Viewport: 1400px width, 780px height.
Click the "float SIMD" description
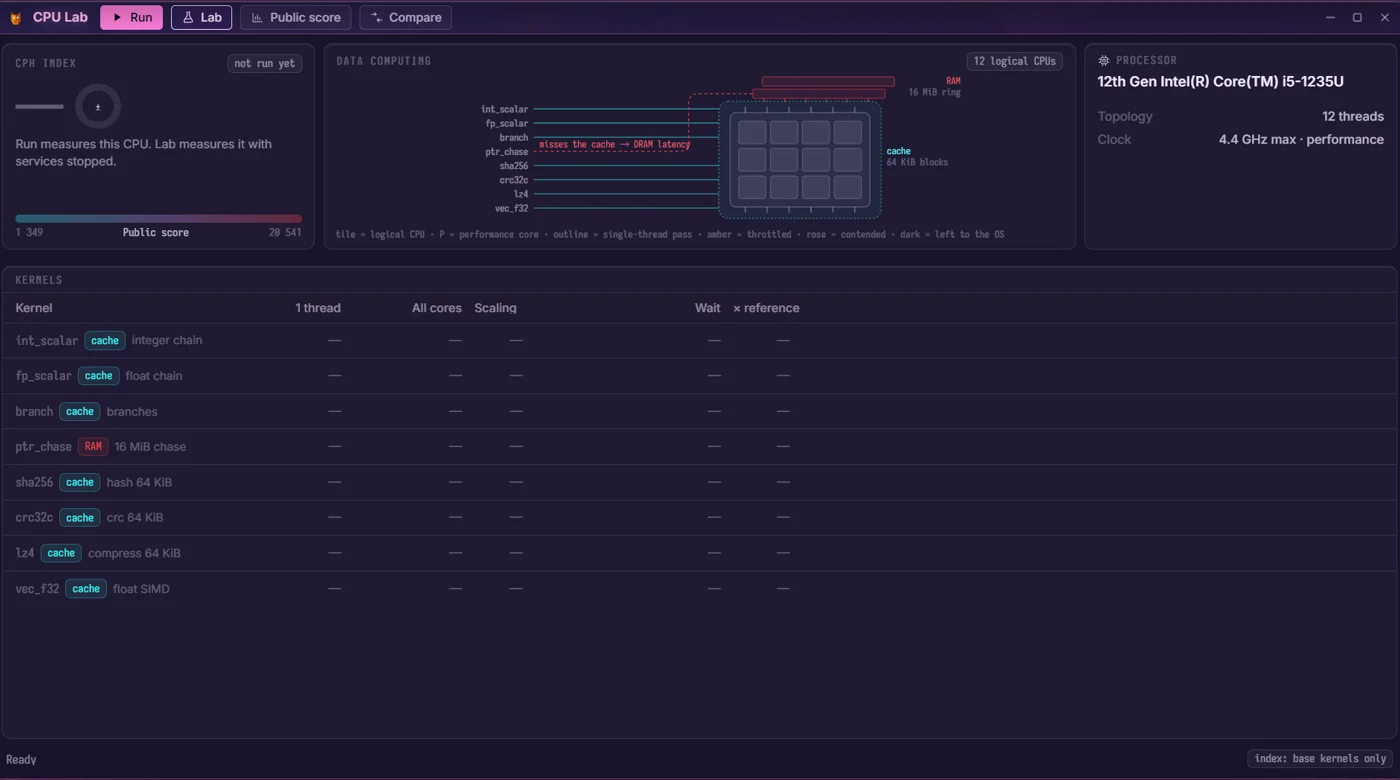coord(141,589)
